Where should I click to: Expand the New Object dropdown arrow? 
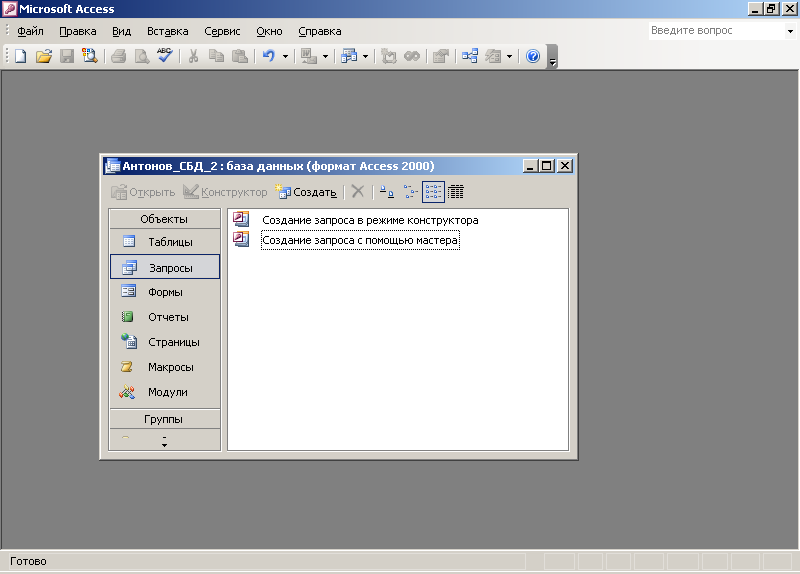[x=365, y=56]
